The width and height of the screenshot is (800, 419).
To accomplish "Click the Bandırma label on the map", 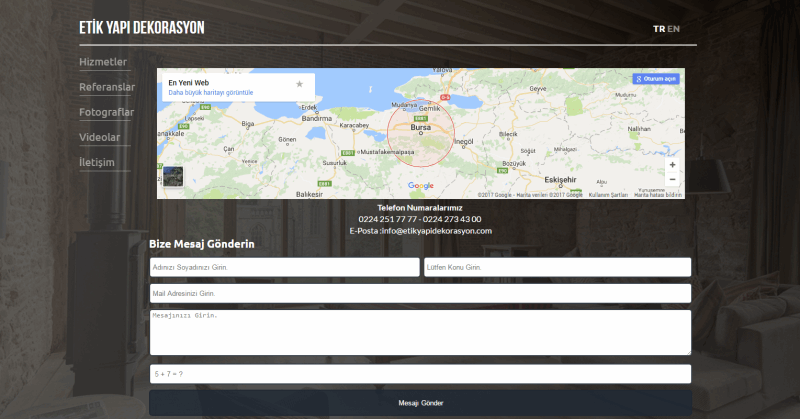I will click(317, 118).
